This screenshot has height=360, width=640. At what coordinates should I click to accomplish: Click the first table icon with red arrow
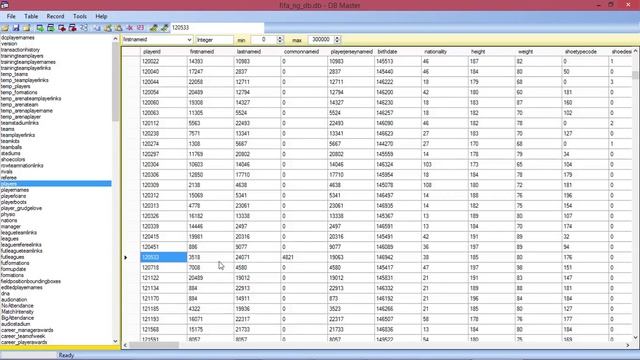coord(62,28)
